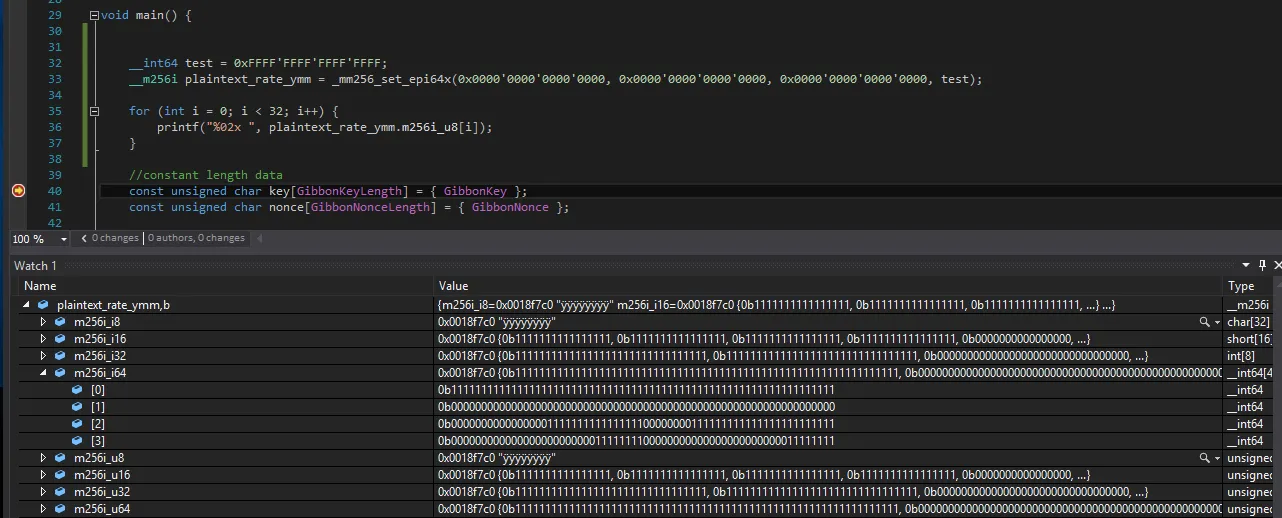Click the cube icon next to m256i_i64
1282x518 pixels.
(59, 373)
